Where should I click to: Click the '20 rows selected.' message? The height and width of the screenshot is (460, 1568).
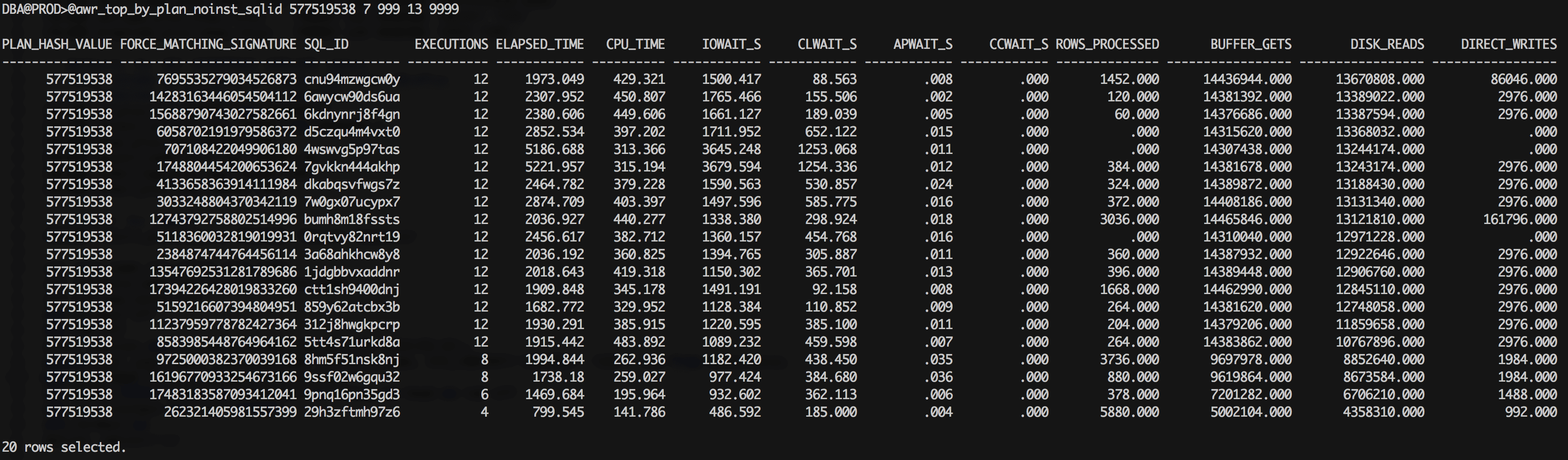click(x=64, y=447)
